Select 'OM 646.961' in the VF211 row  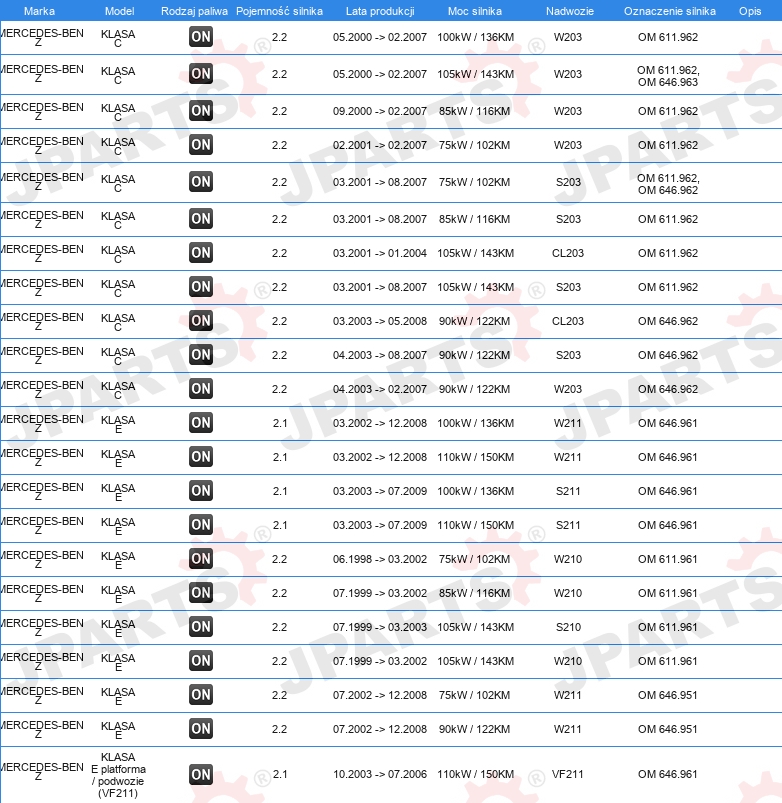[667, 774]
